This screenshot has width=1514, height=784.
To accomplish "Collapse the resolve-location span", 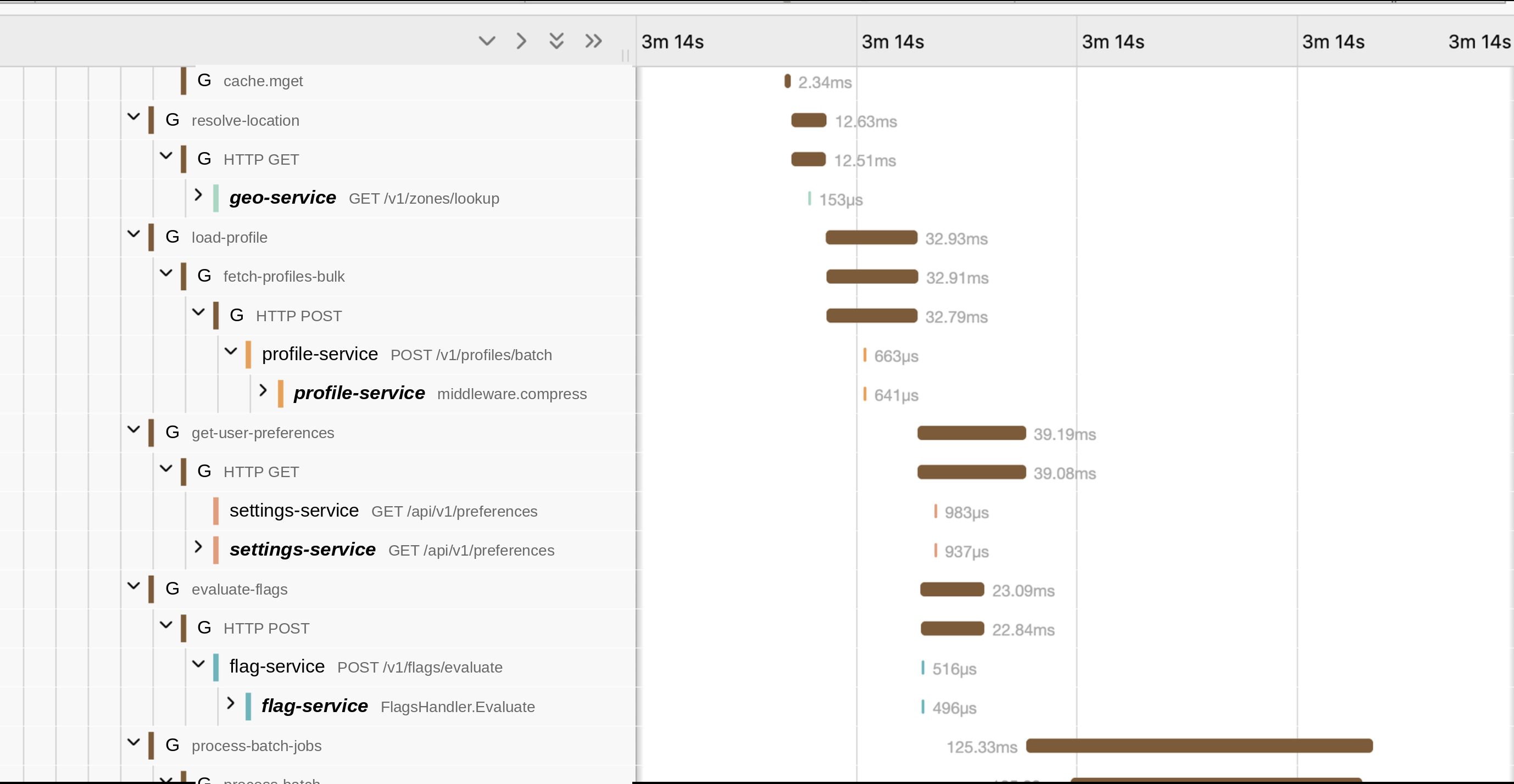I will [134, 117].
